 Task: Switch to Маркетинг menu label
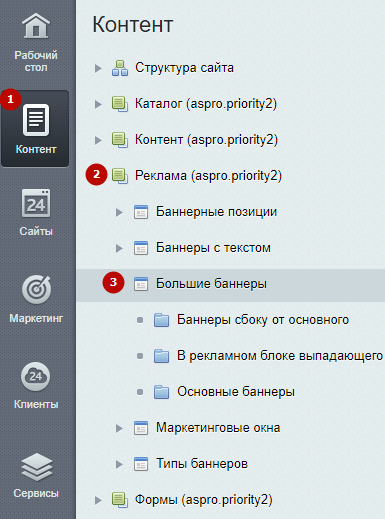[x=36, y=318]
